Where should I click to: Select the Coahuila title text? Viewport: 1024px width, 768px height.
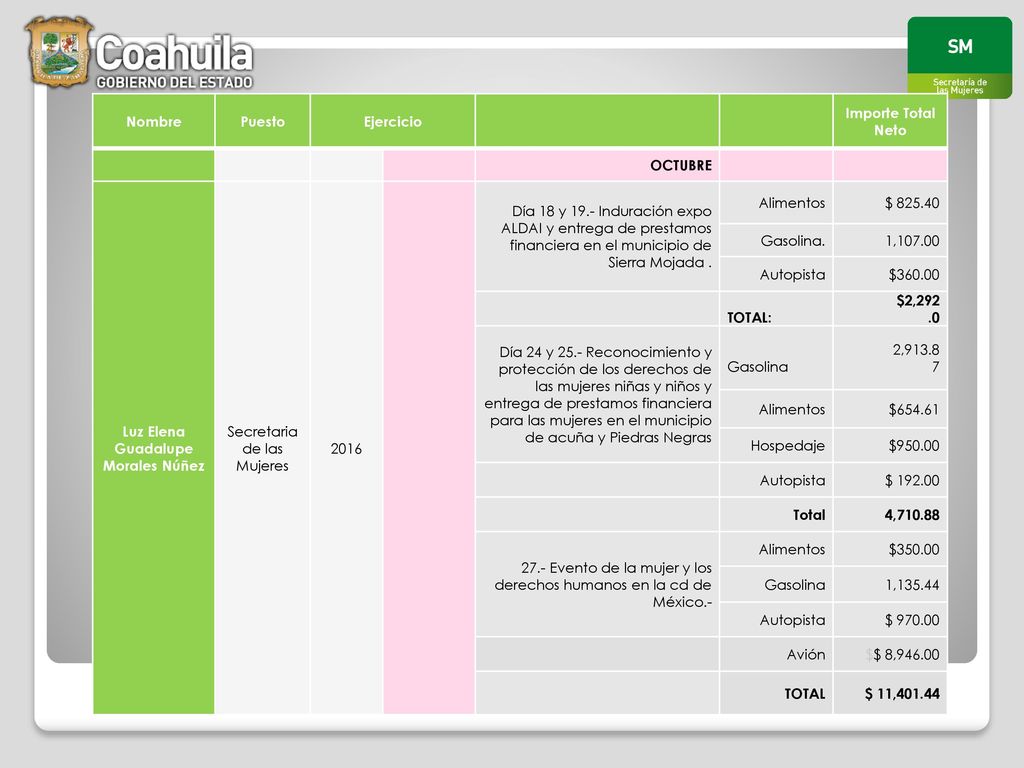pyautogui.click(x=174, y=54)
